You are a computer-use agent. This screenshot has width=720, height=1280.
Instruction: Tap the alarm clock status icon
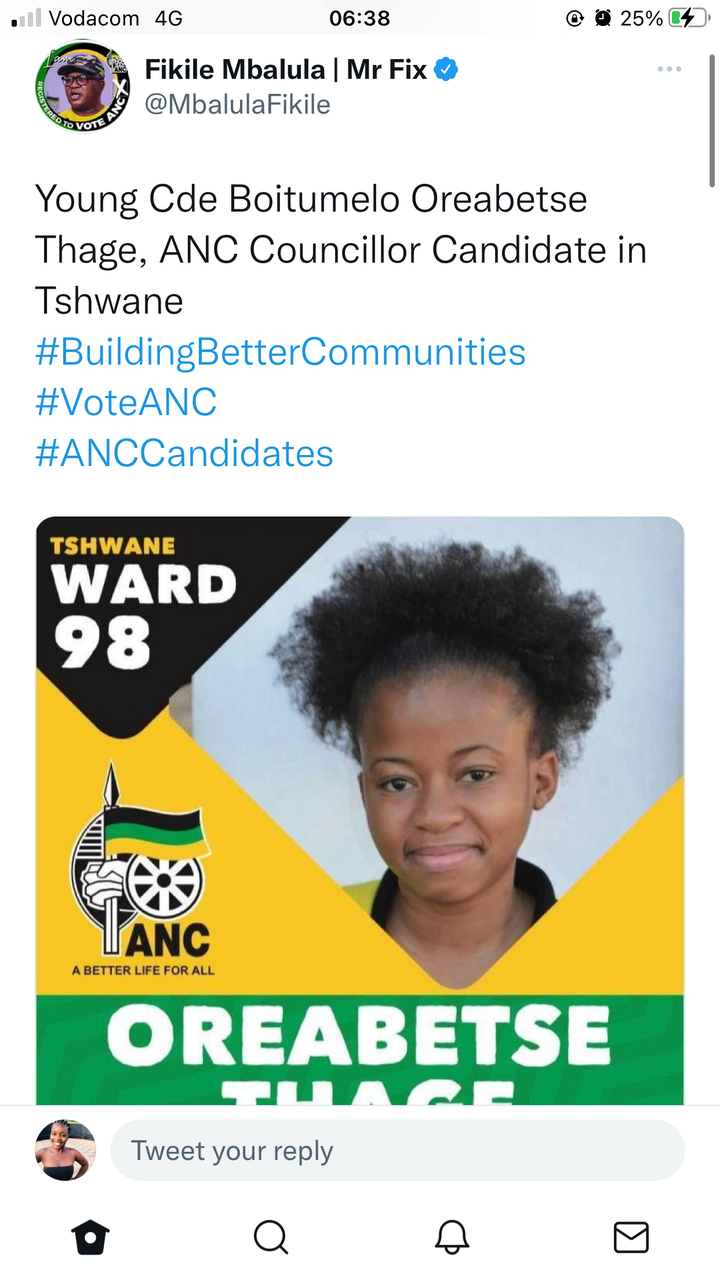tap(603, 17)
